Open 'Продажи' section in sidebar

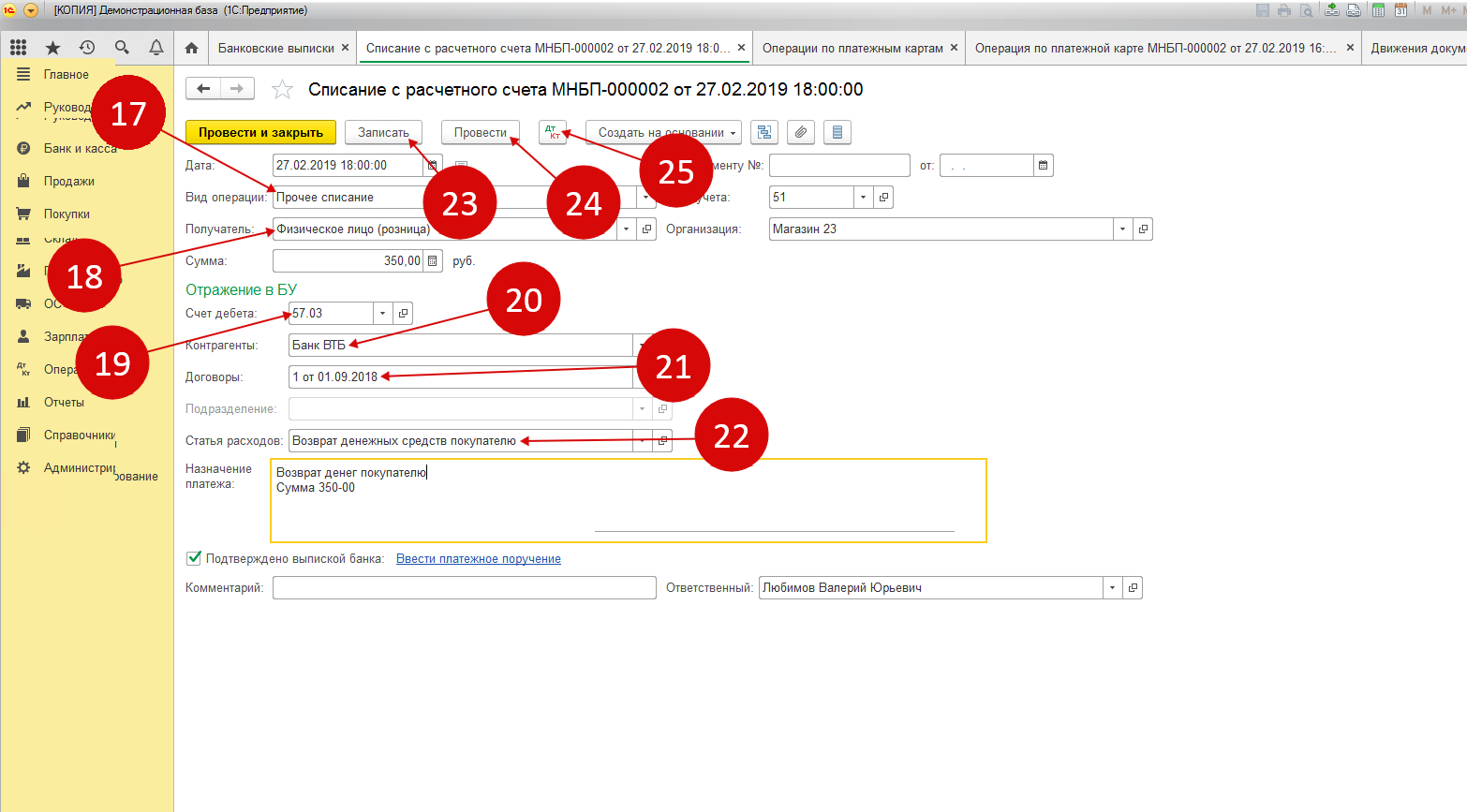click(x=68, y=181)
